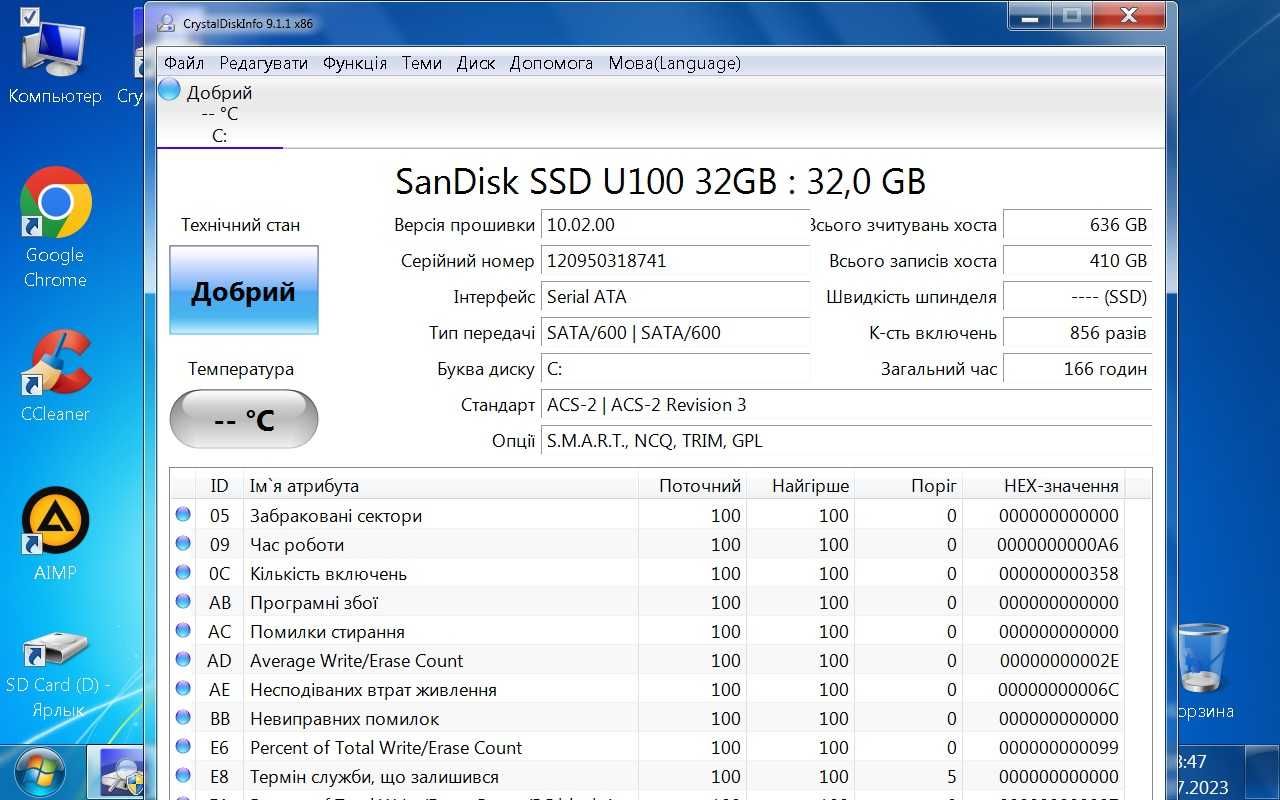
Task: Click hex value 000000000358
Action: (1059, 574)
